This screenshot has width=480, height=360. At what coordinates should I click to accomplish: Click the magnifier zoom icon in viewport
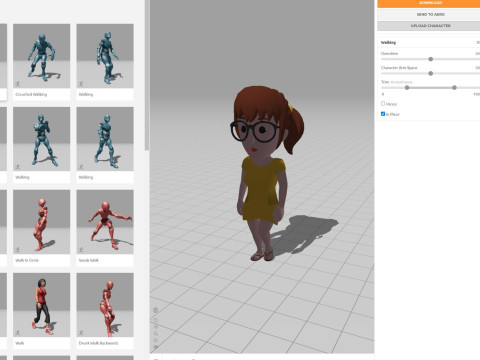point(156,333)
